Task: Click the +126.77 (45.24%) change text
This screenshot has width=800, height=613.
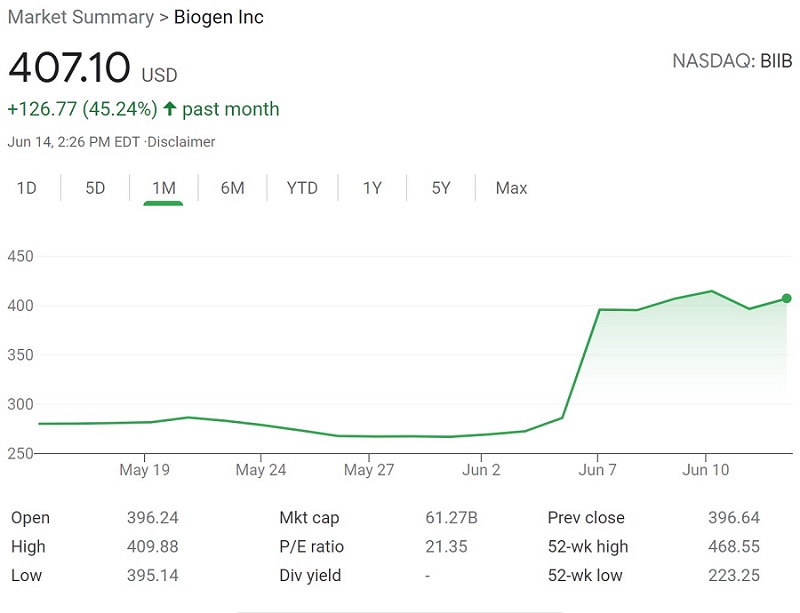Action: pyautogui.click(x=82, y=109)
